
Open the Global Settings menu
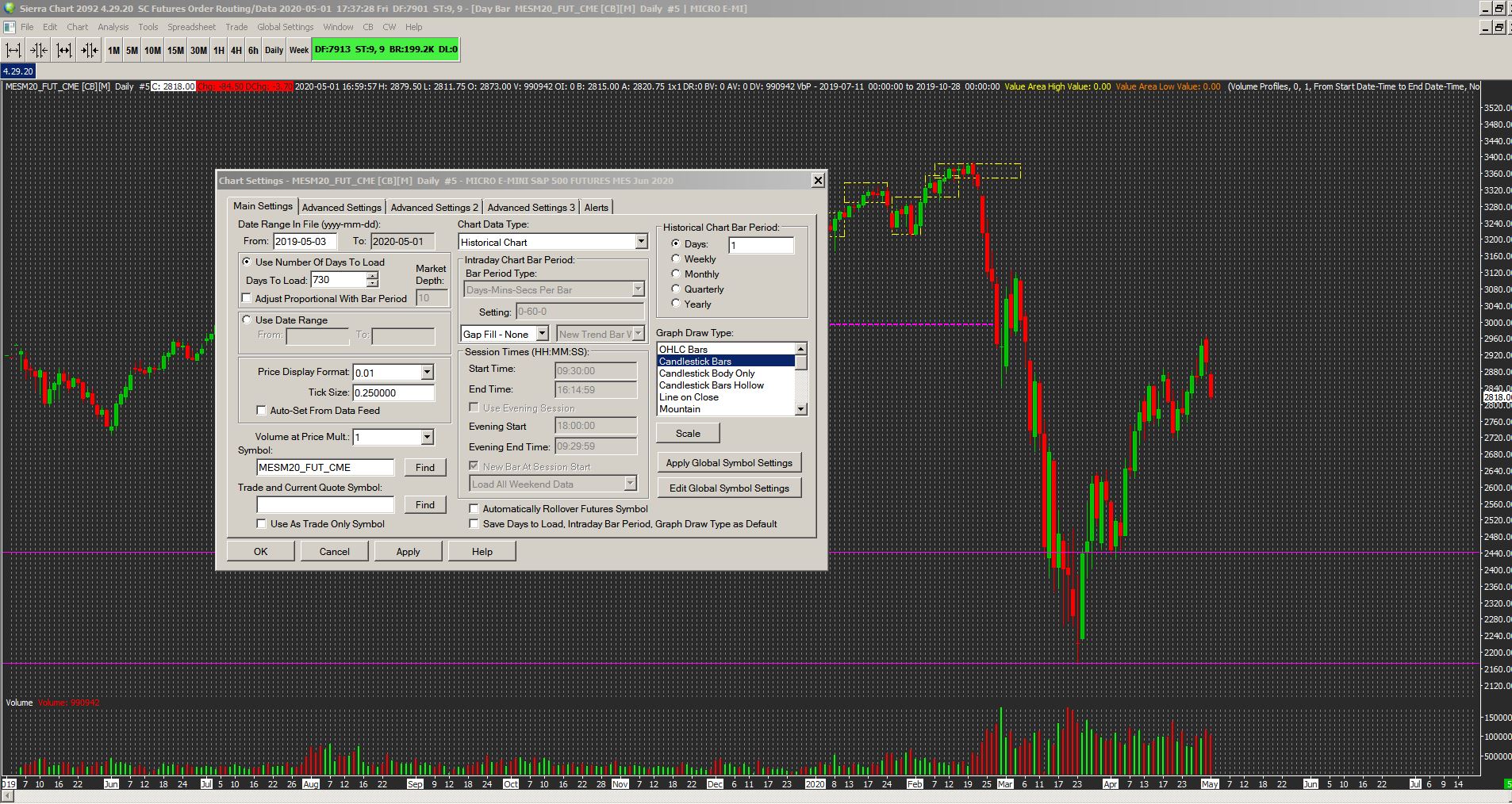pyautogui.click(x=285, y=27)
